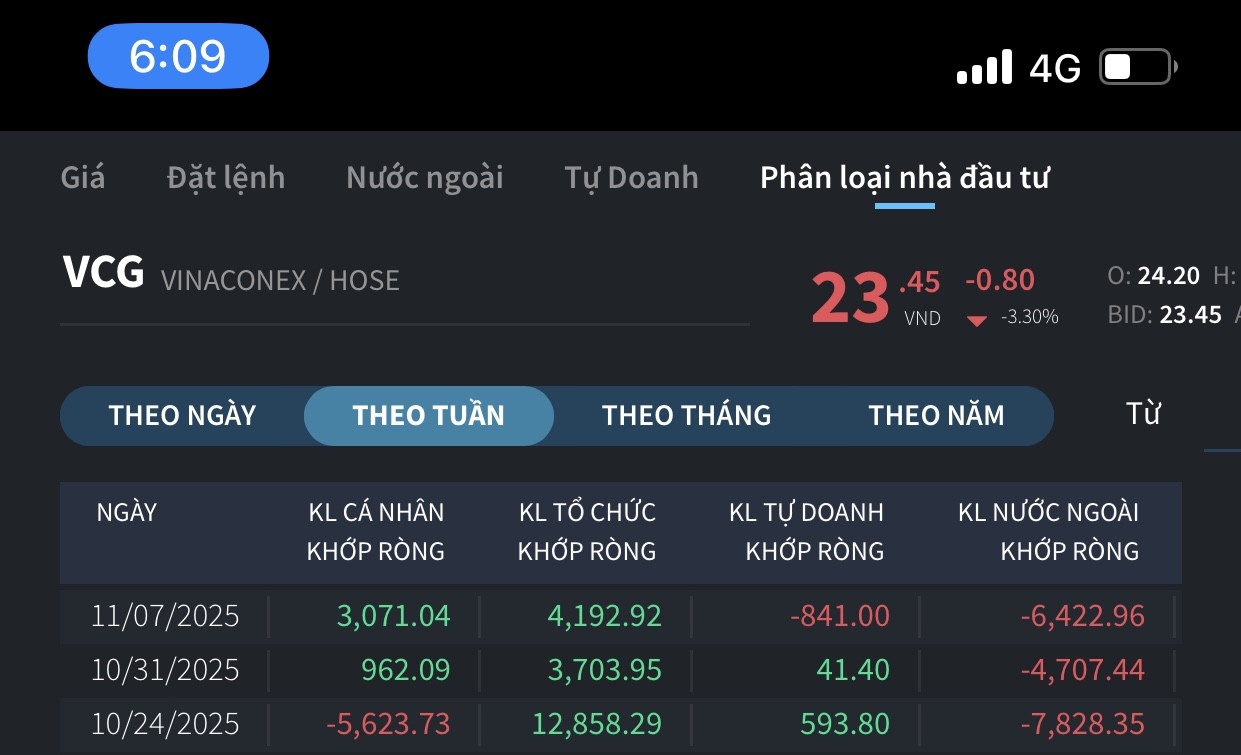Sort by KL CÁ NHÂN KHỚP RÒNG column
The width and height of the screenshot is (1241, 755).
click(375, 531)
